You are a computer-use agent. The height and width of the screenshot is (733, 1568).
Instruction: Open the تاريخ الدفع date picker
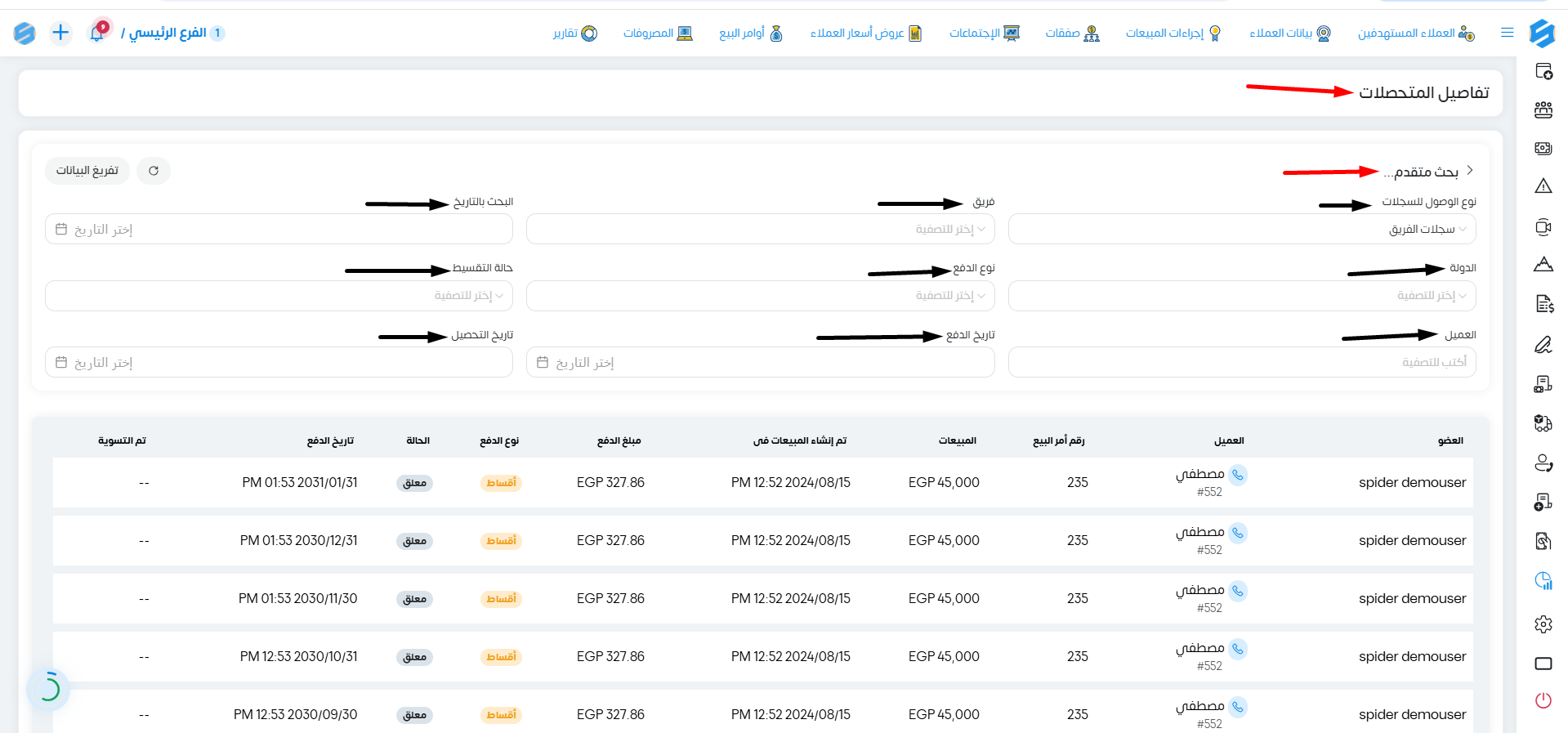click(x=760, y=362)
